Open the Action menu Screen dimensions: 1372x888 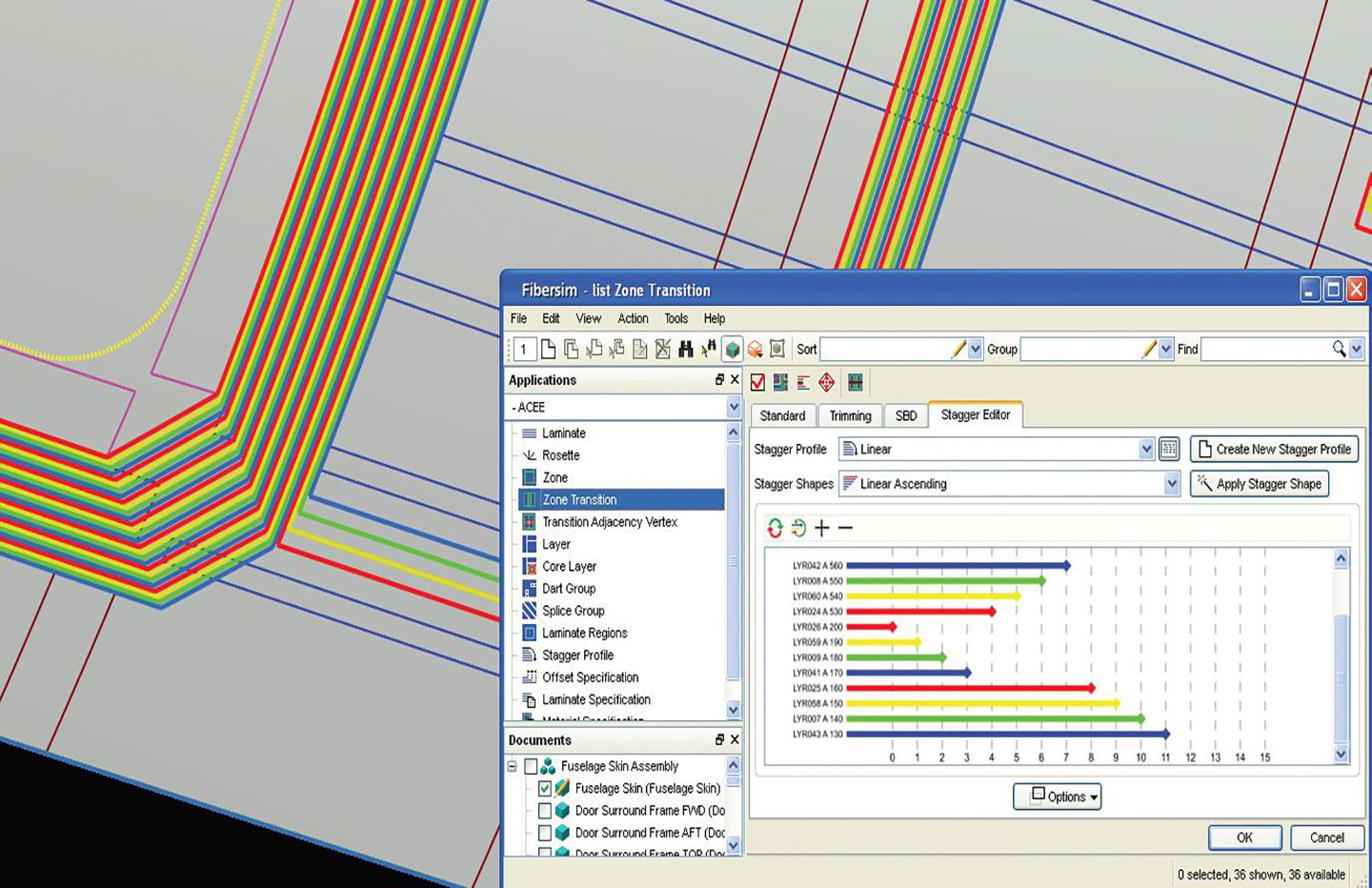[x=633, y=318]
